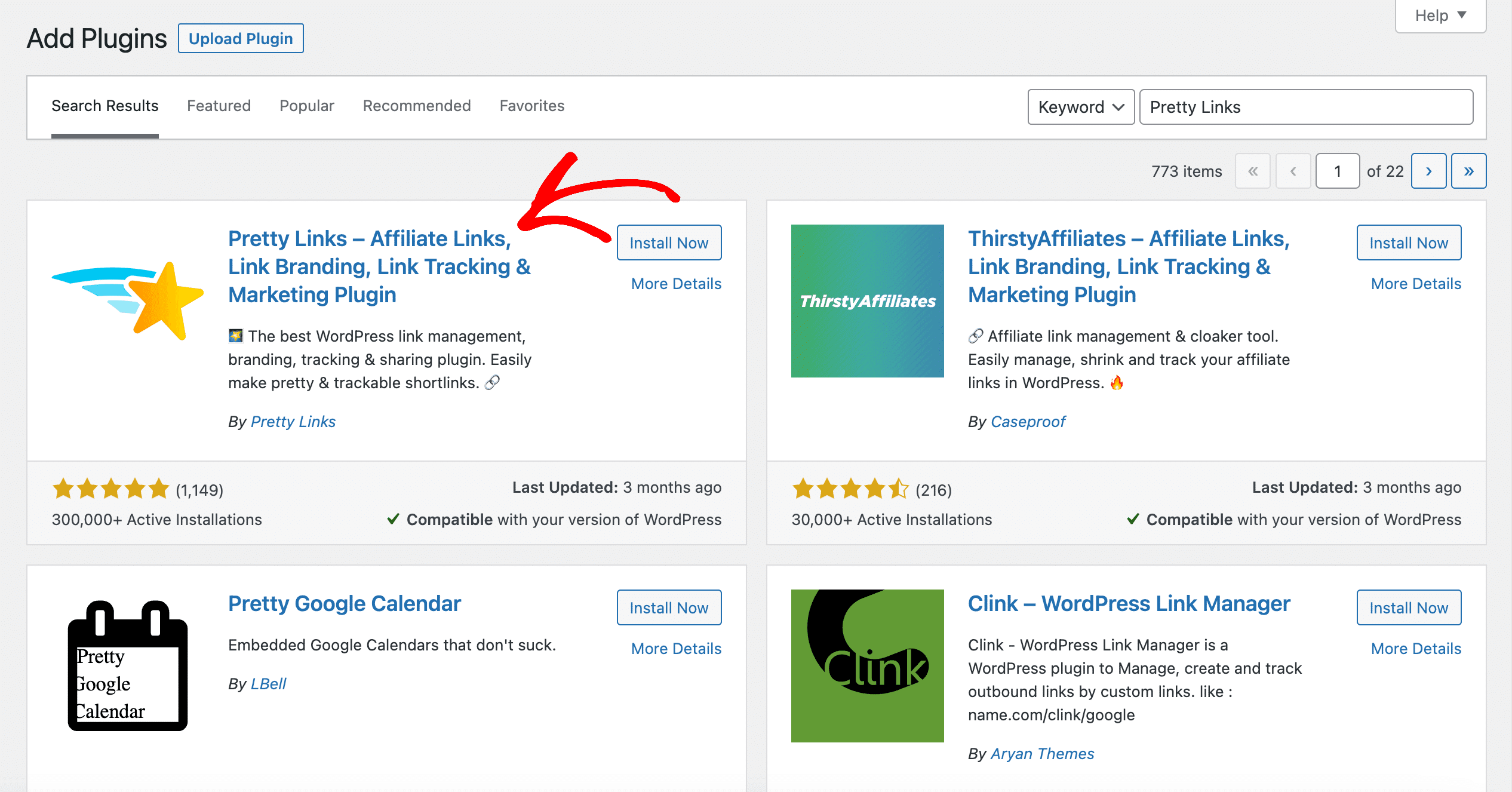The image size is (1512, 792).
Task: Click the Upload Plugin button
Action: click(241, 39)
